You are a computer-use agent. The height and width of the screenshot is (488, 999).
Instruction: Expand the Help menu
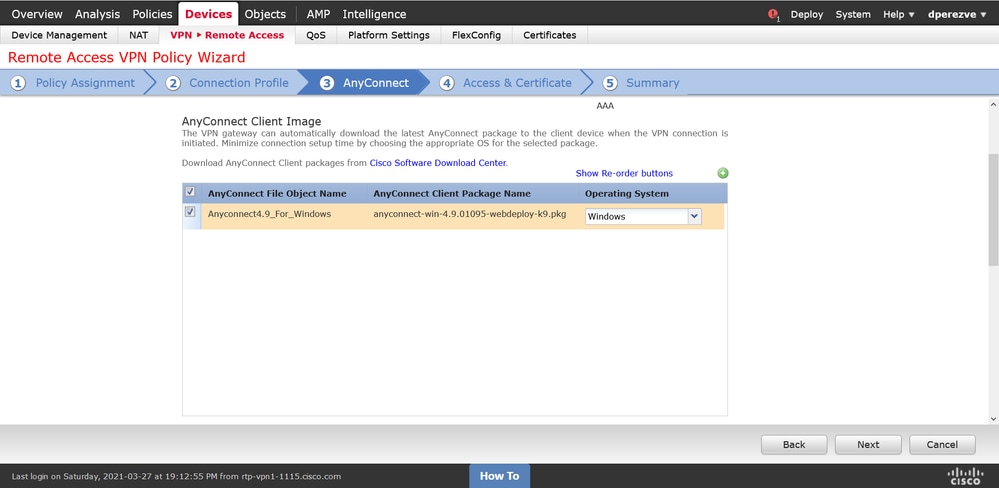pyautogui.click(x=898, y=14)
